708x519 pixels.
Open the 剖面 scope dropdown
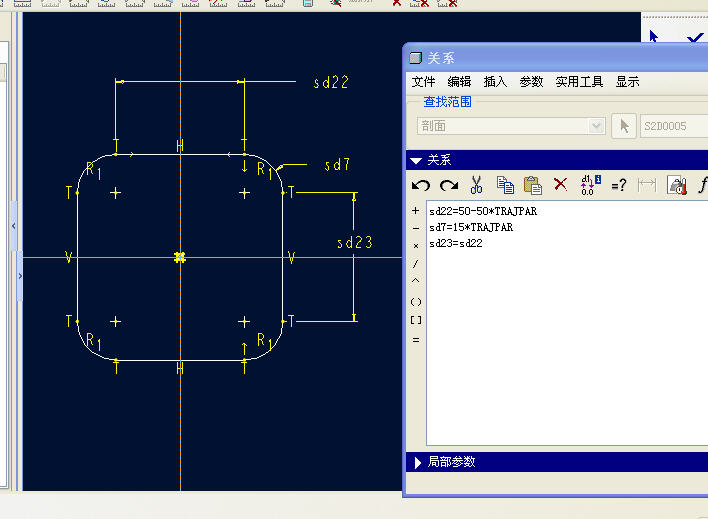click(511, 126)
